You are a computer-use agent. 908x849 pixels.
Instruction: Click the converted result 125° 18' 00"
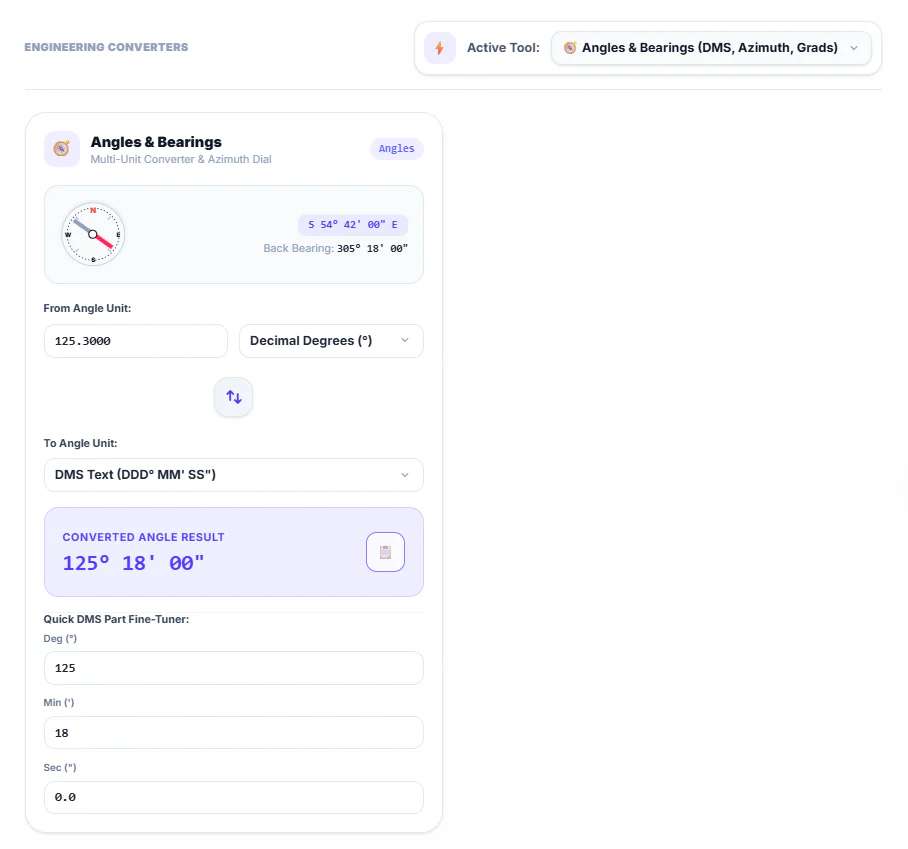coord(133,563)
